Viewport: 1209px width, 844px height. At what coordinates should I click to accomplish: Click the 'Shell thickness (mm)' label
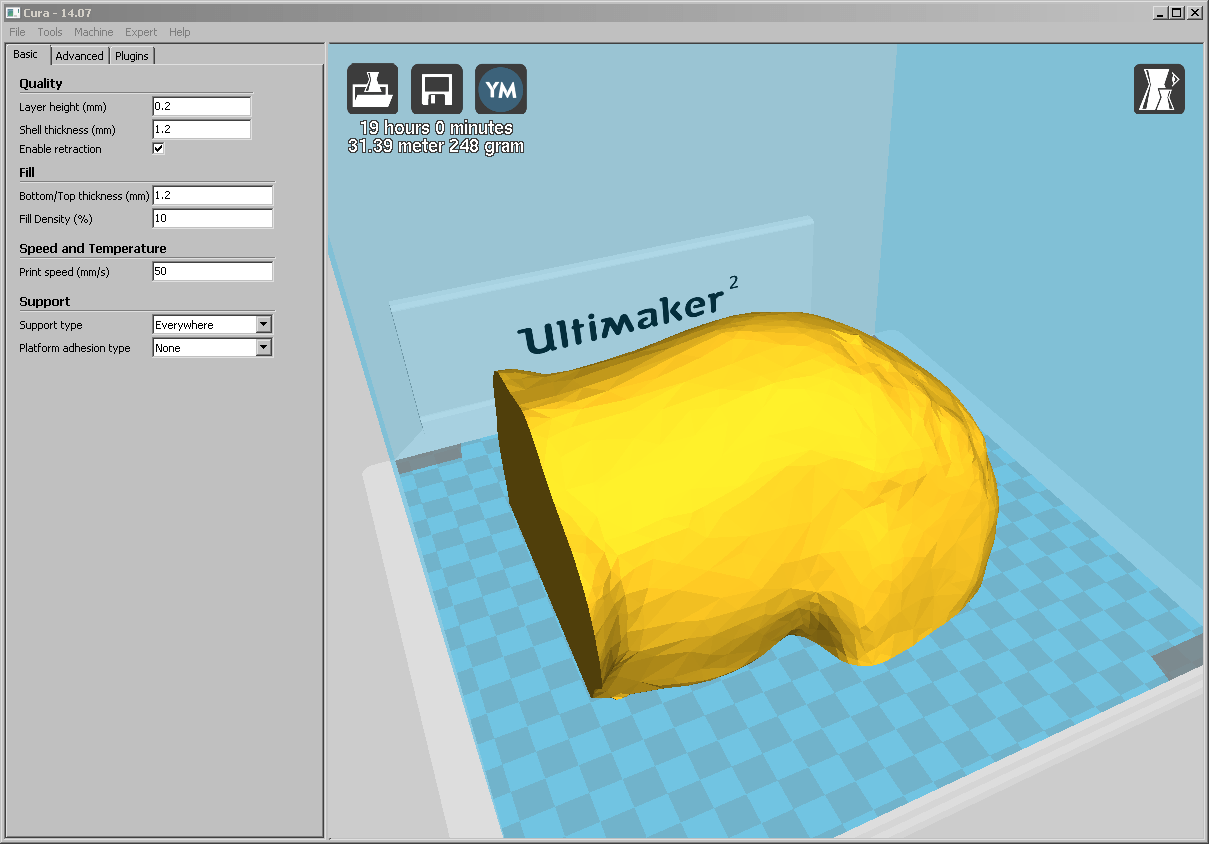67,130
